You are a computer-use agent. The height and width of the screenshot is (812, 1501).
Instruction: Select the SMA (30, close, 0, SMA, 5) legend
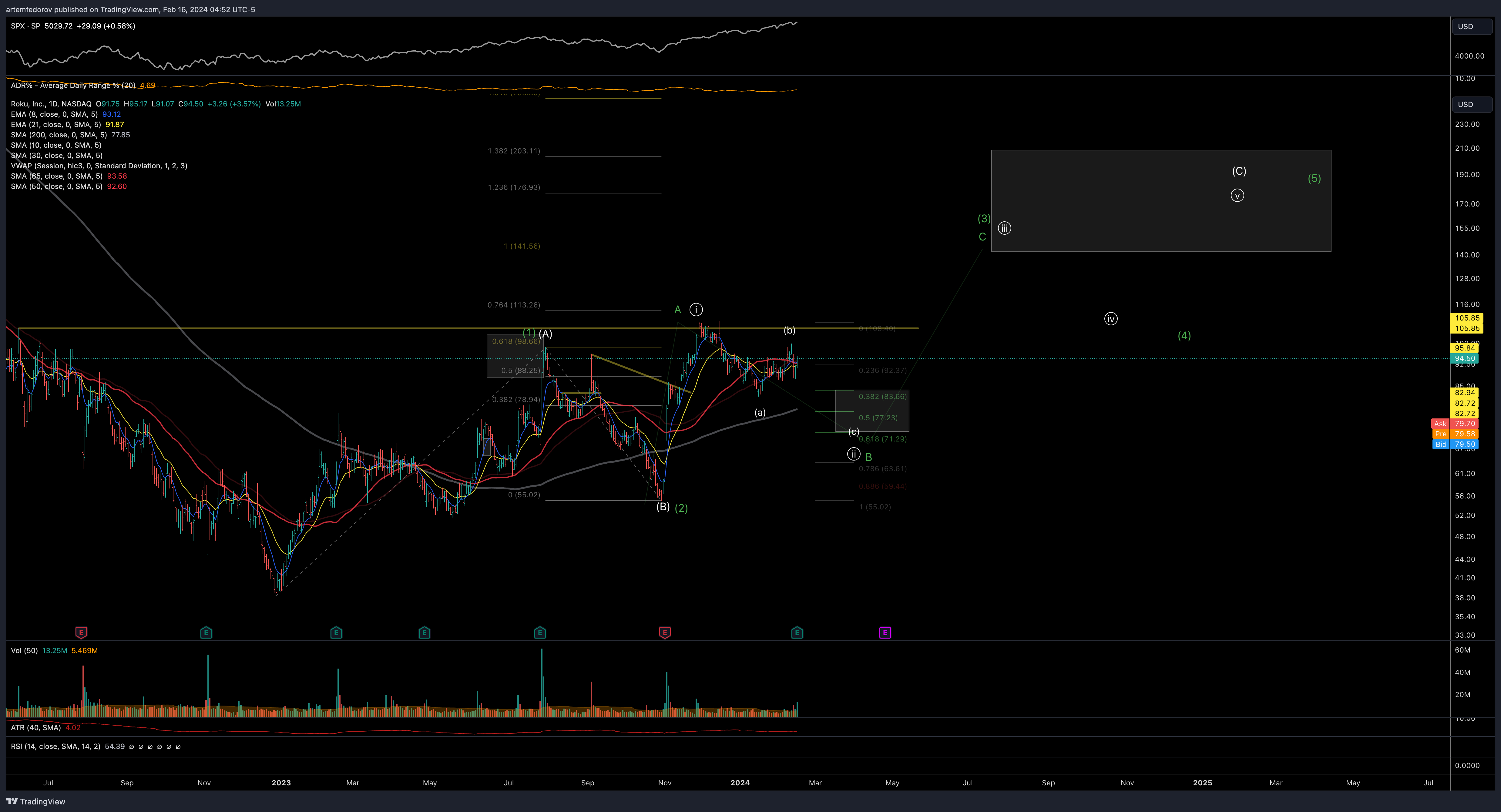[x=56, y=156]
